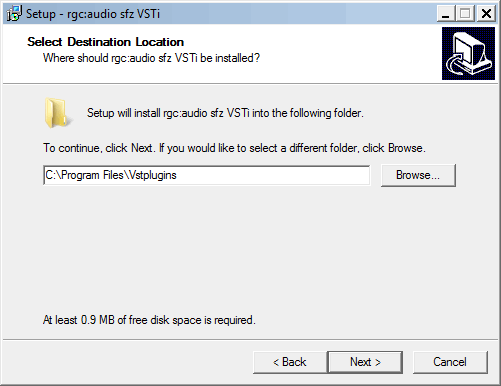Go back with the < Back button

[x=290, y=362]
